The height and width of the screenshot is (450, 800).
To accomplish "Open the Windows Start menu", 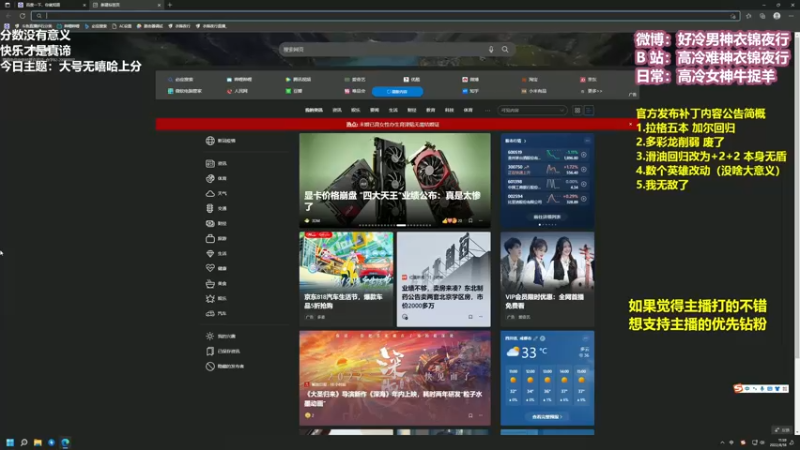I will coord(10,442).
